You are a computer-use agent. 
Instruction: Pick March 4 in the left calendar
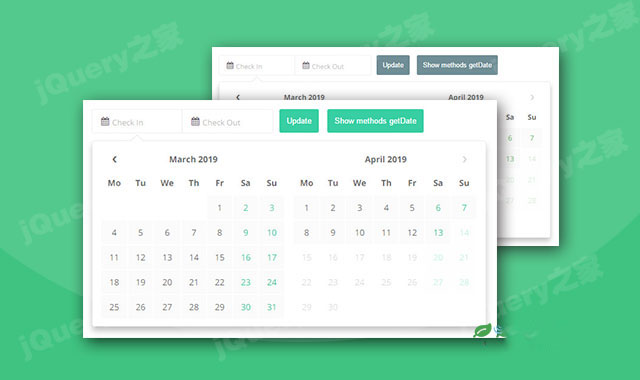[x=114, y=233]
